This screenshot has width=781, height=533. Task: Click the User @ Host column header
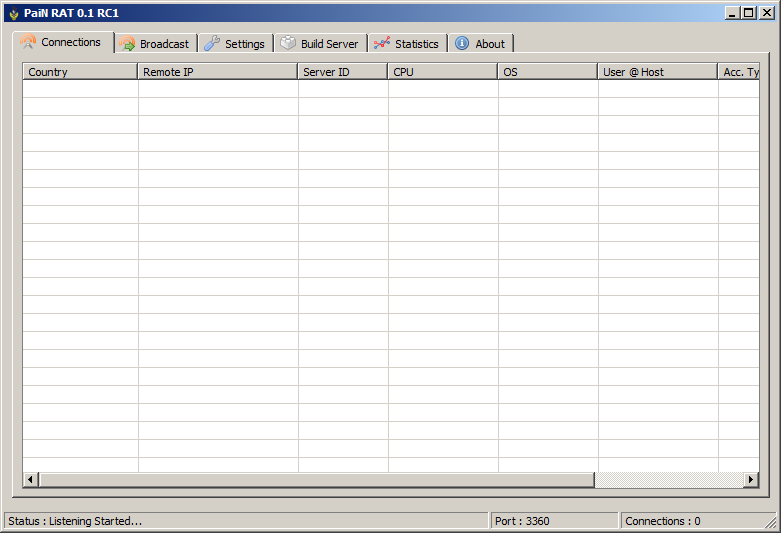point(658,72)
